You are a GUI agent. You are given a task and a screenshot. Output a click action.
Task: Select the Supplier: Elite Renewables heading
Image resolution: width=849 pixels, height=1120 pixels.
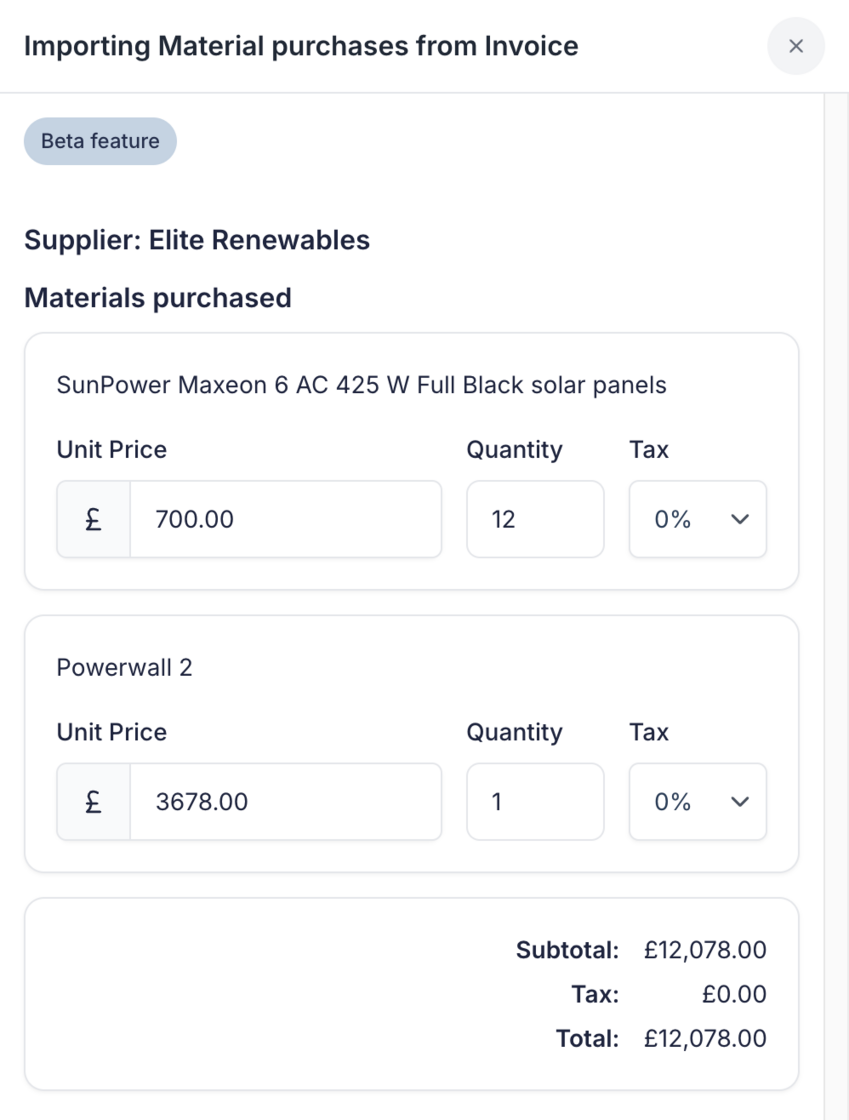pos(197,240)
